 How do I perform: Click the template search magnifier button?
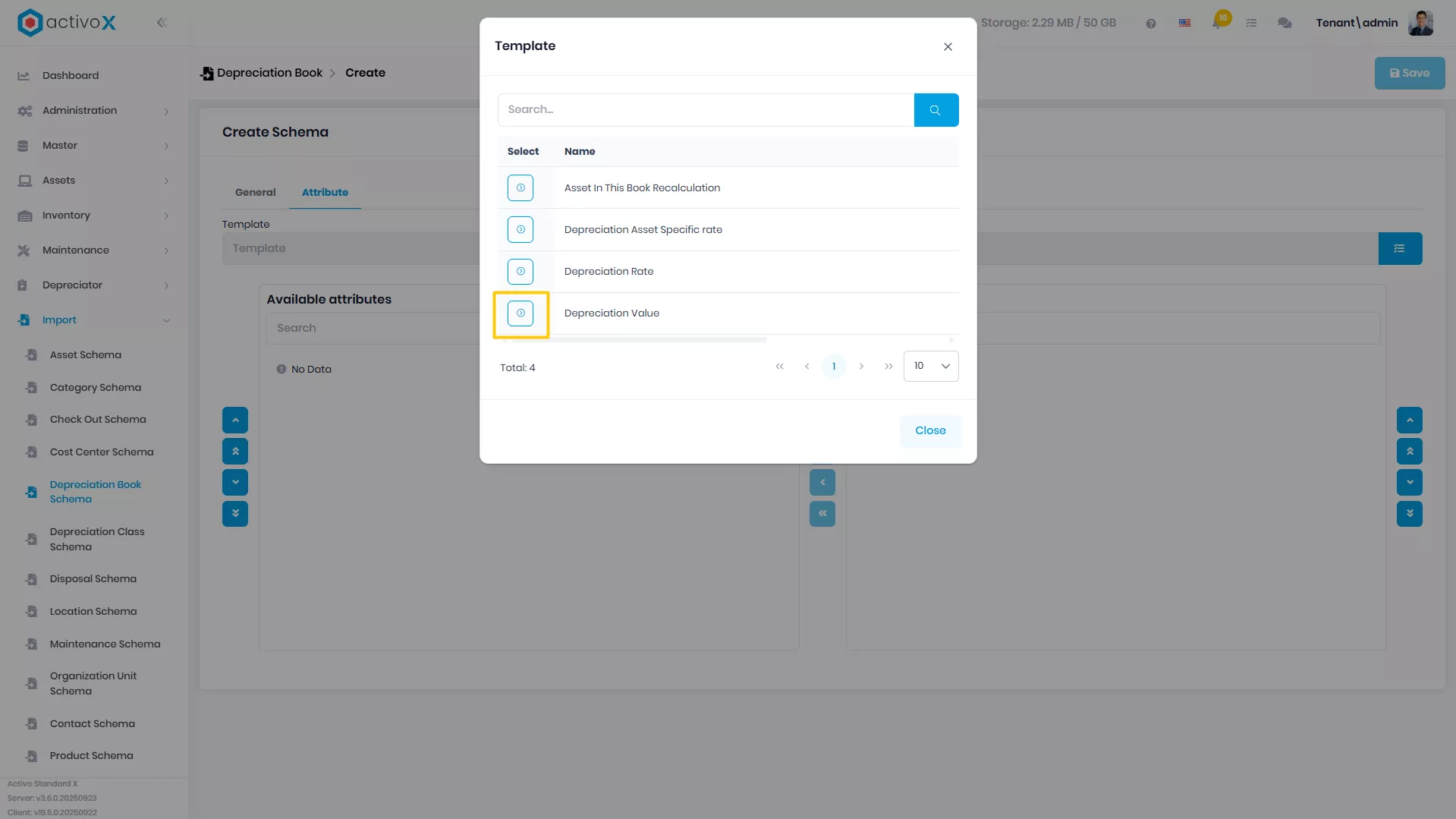tap(936, 110)
